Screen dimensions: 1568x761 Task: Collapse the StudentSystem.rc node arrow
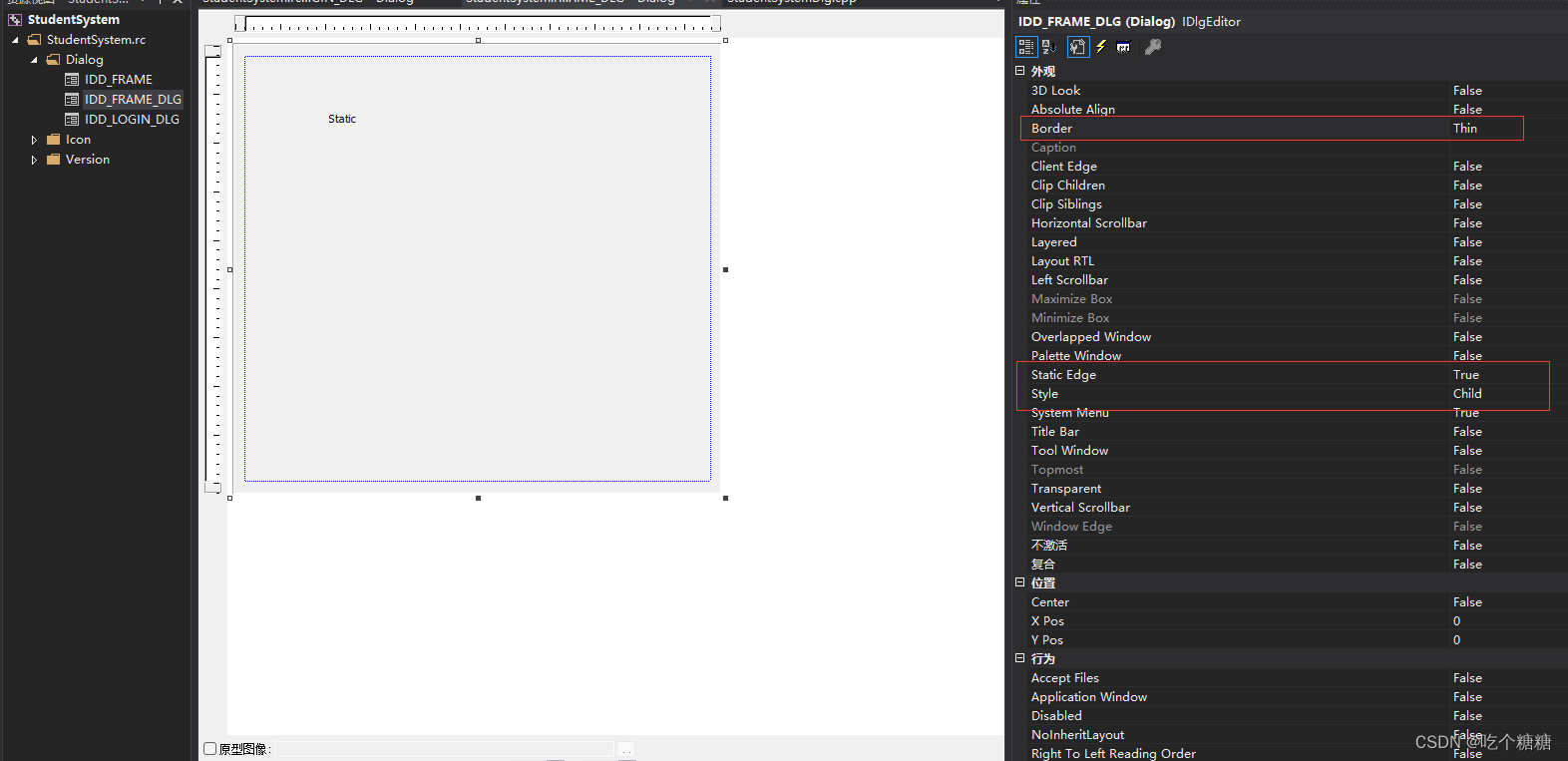click(15, 40)
